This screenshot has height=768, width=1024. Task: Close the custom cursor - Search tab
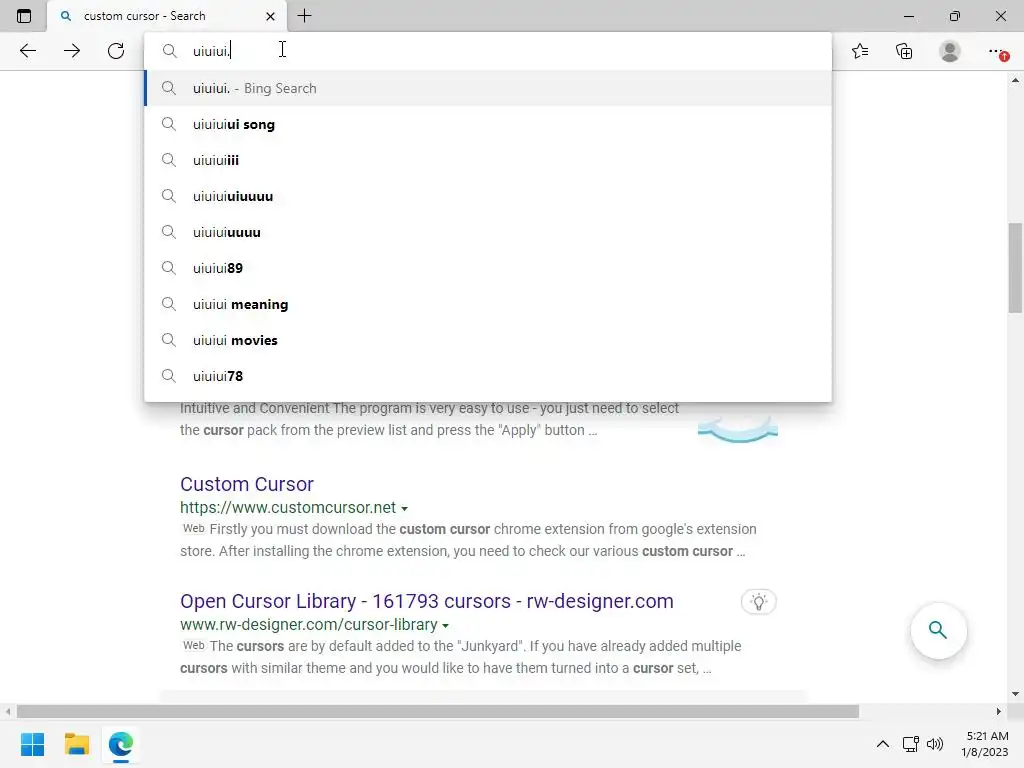[270, 16]
